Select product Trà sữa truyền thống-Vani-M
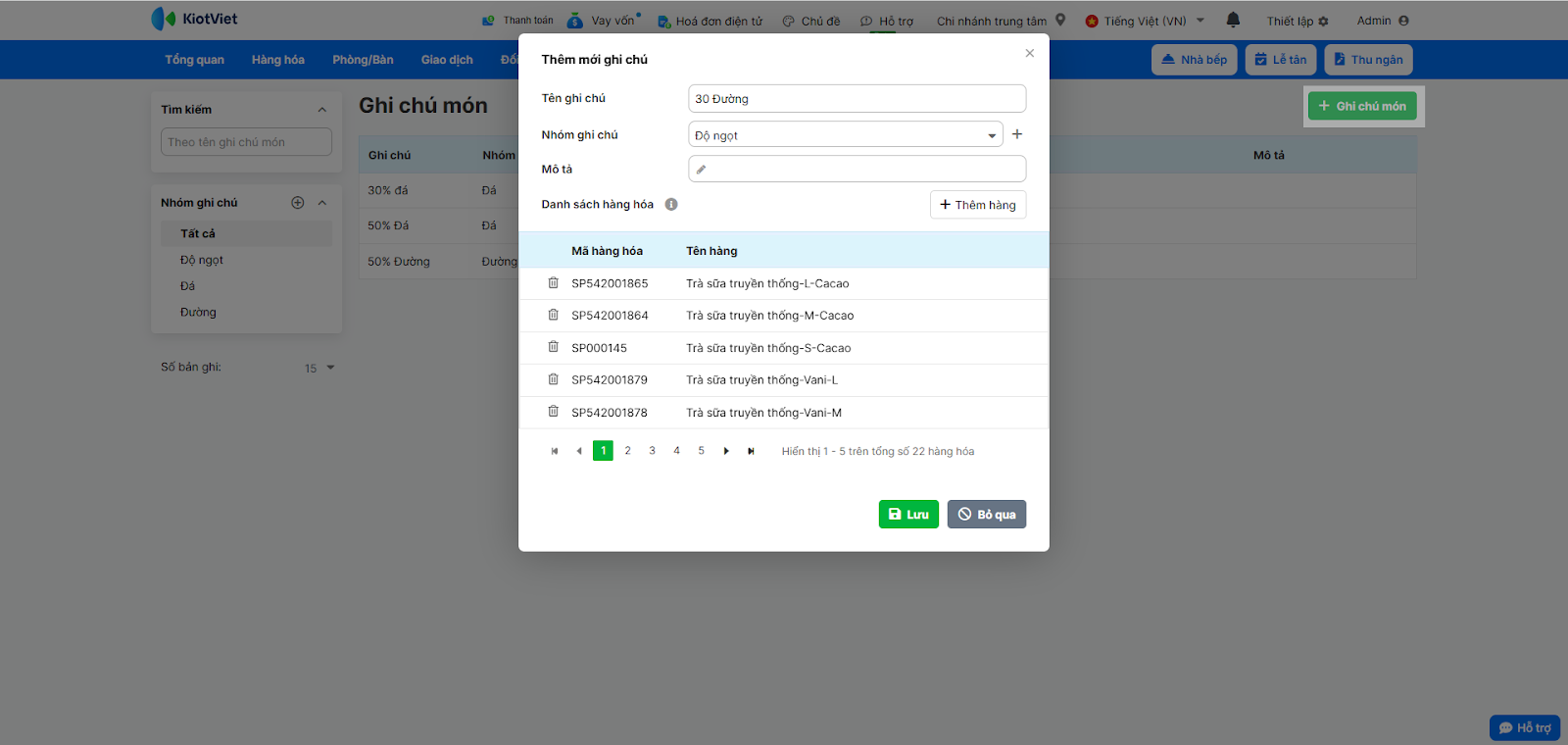 pyautogui.click(x=763, y=413)
